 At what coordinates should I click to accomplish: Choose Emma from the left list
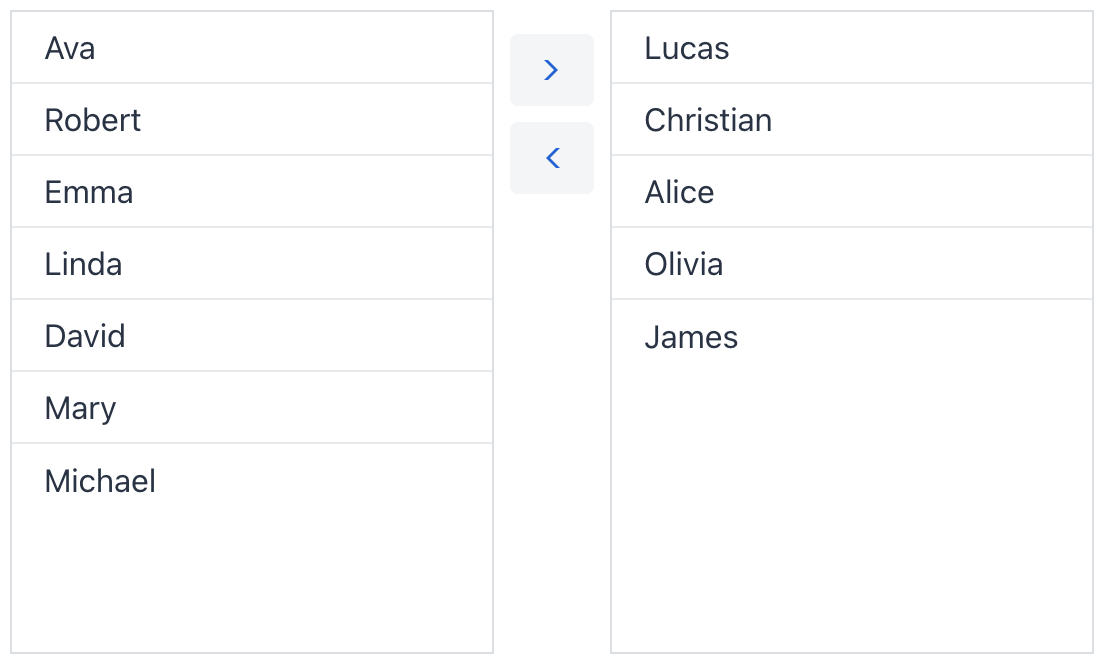pyautogui.click(x=252, y=192)
